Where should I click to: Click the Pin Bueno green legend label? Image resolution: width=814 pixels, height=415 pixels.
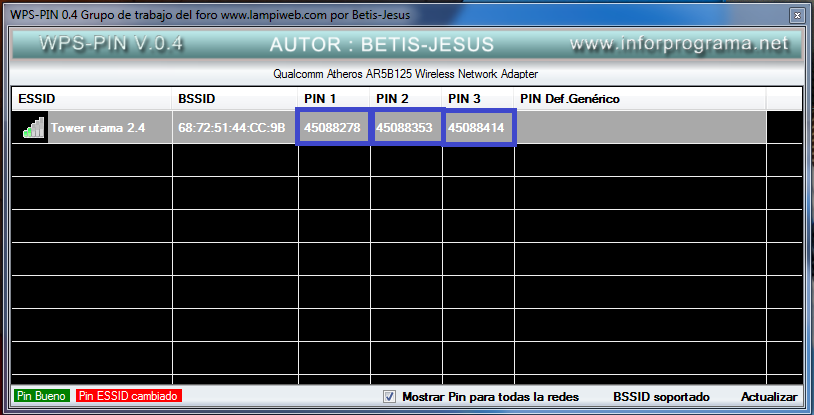(43, 396)
